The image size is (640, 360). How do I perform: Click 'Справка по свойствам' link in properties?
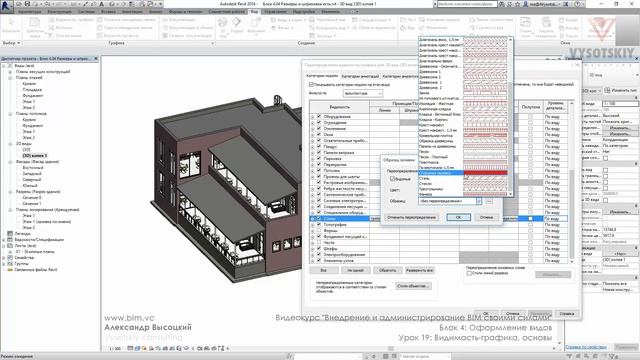tap(586, 347)
